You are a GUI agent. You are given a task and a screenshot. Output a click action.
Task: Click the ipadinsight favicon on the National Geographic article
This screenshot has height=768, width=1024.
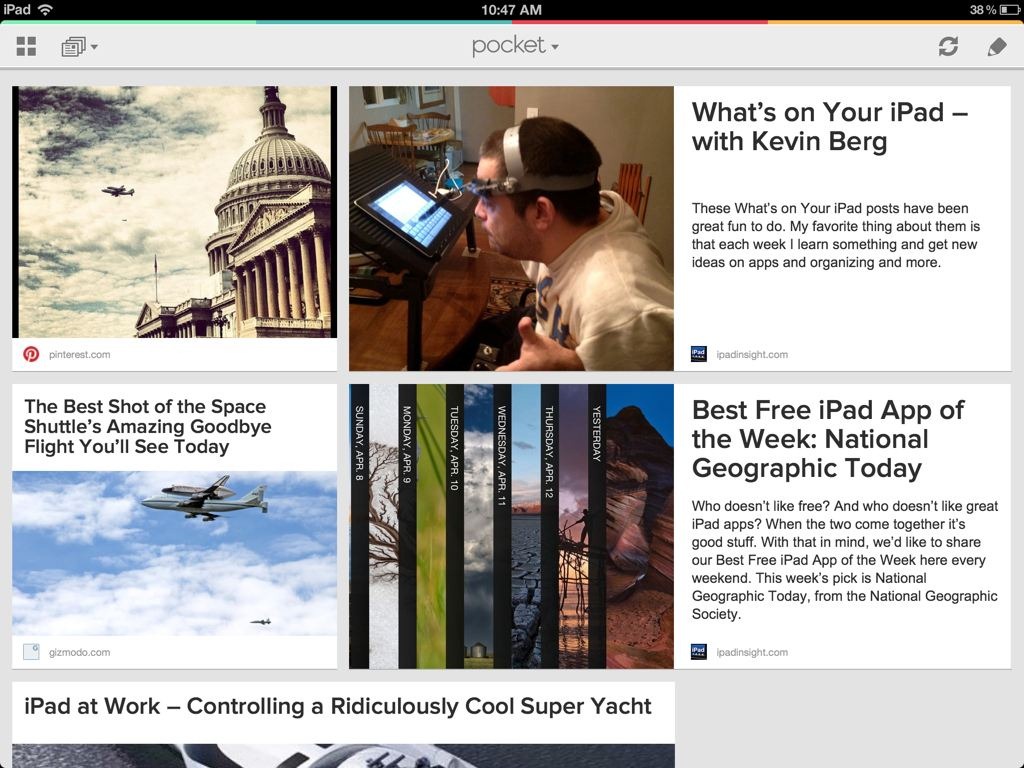click(698, 651)
